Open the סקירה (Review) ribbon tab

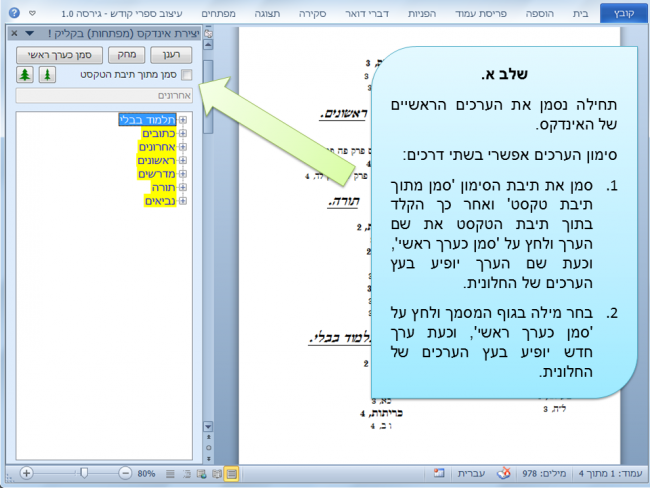coord(313,13)
